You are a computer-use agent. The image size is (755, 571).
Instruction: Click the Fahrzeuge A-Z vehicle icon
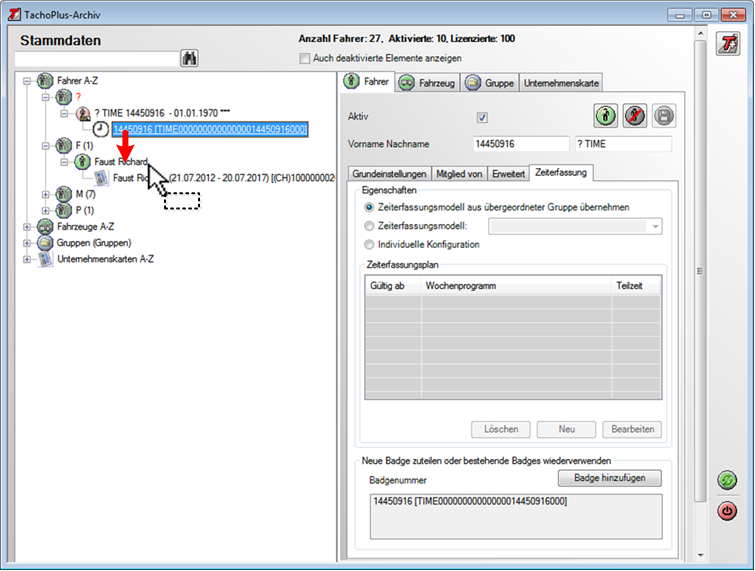pyautogui.click(x=45, y=226)
